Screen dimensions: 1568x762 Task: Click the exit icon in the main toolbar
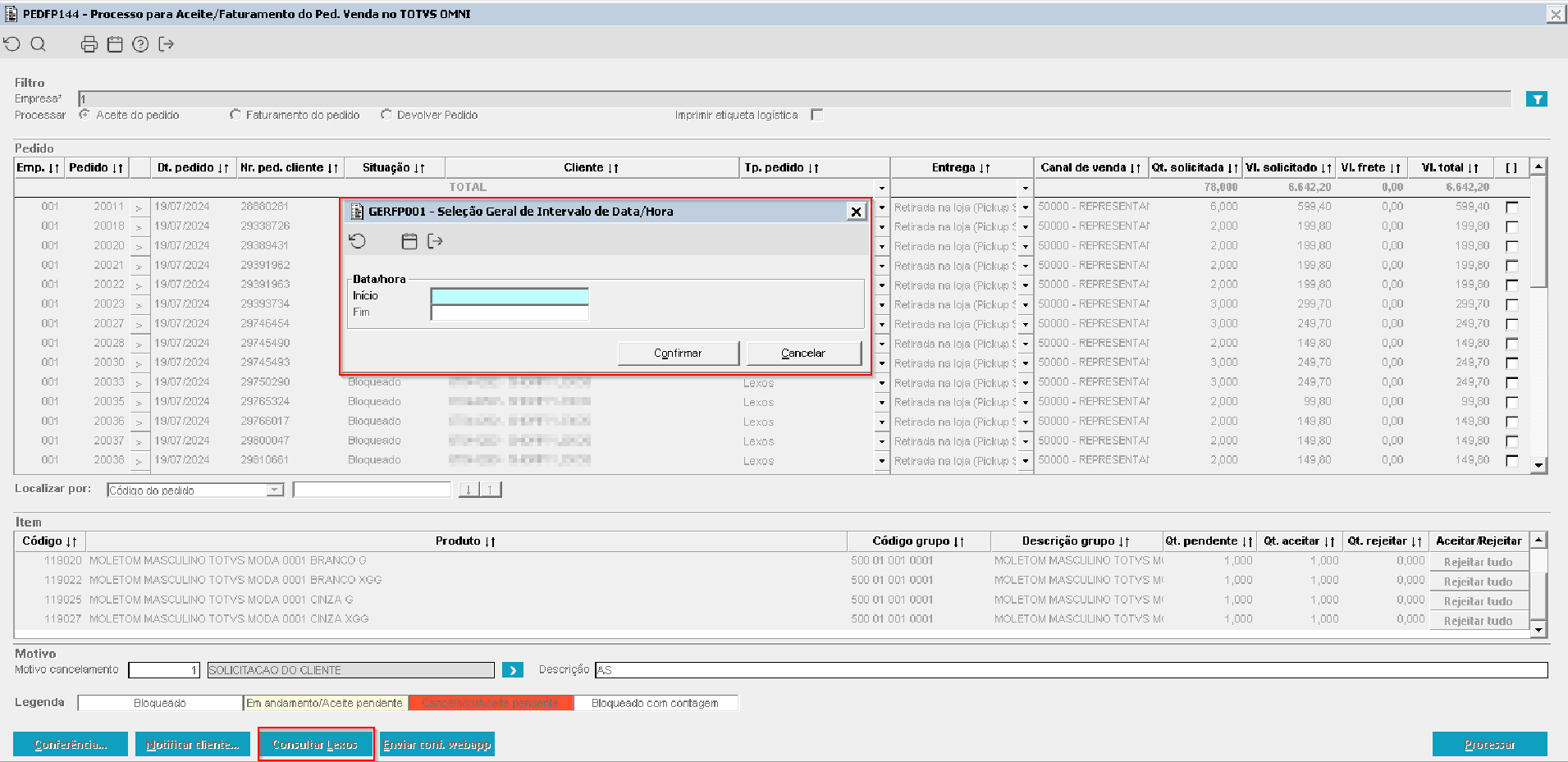(166, 44)
